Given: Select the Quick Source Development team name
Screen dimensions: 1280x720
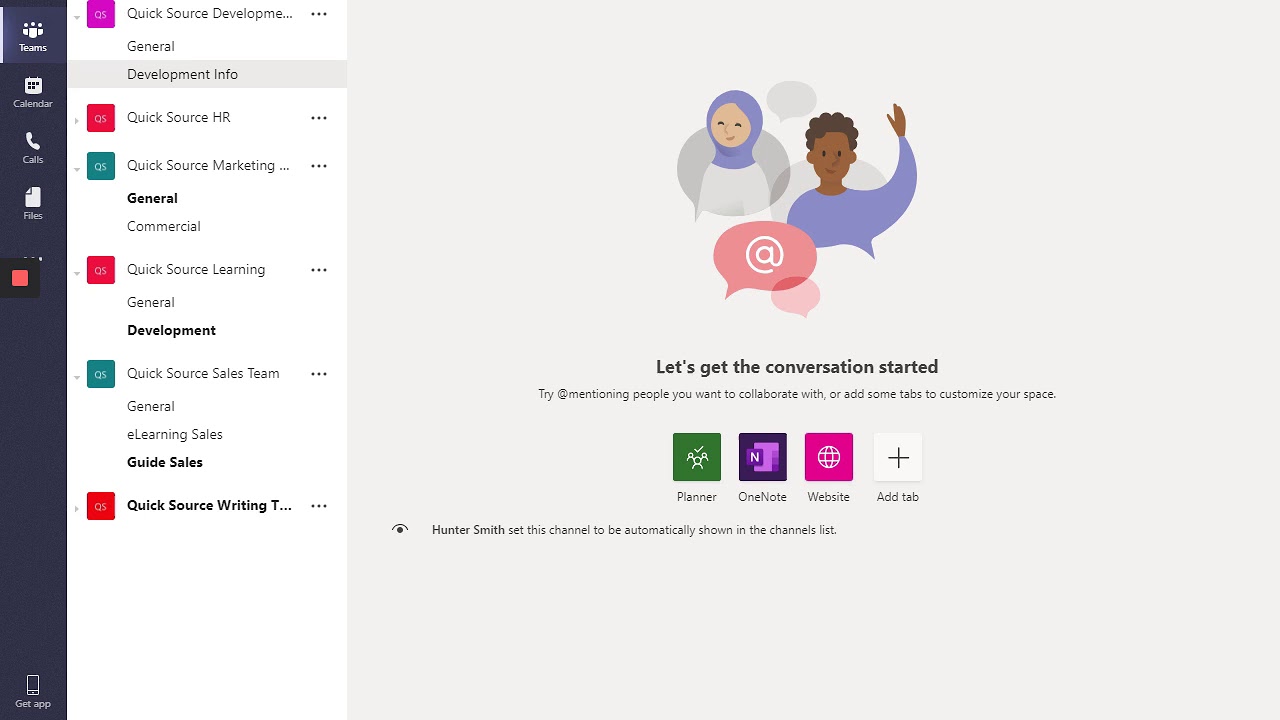Looking at the screenshot, I should 210,13.
